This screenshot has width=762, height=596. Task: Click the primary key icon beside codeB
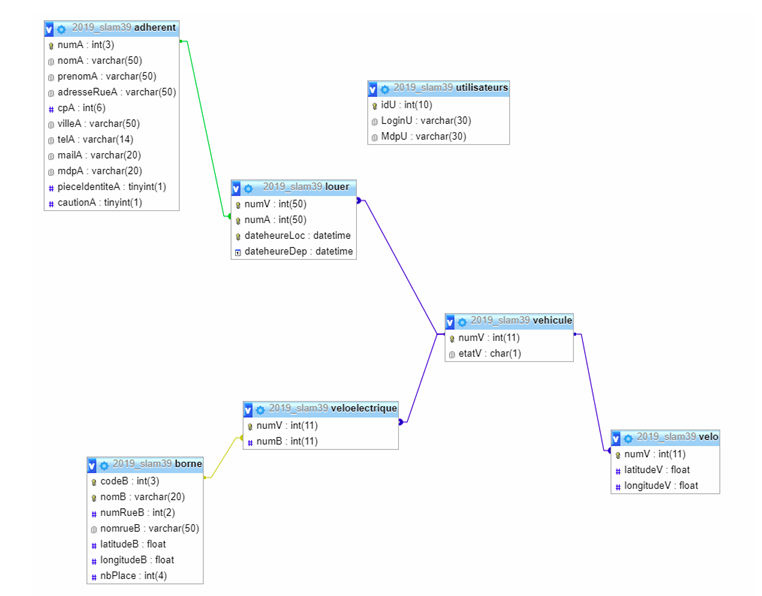pyautogui.click(x=93, y=482)
